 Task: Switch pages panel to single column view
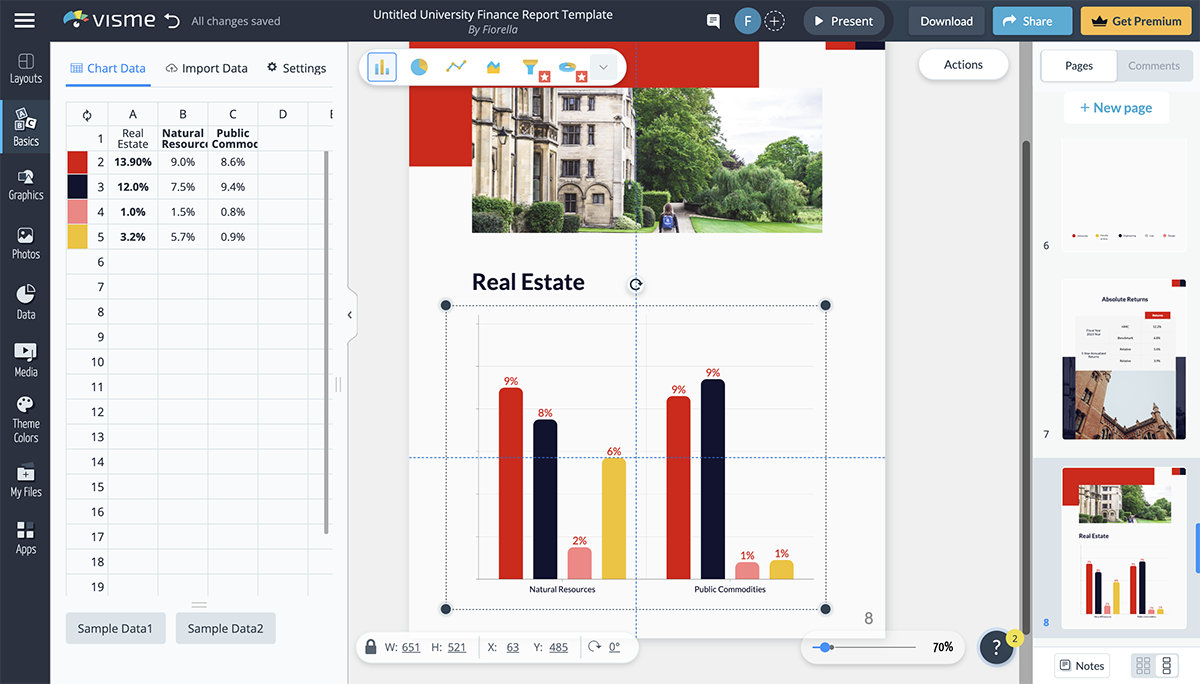click(x=1166, y=665)
